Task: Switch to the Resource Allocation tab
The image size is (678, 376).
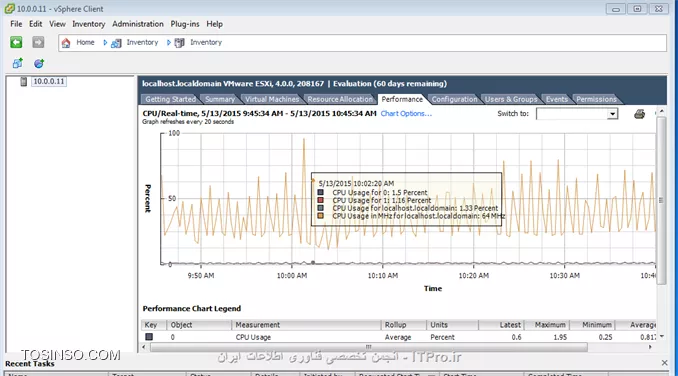Action: [340, 99]
